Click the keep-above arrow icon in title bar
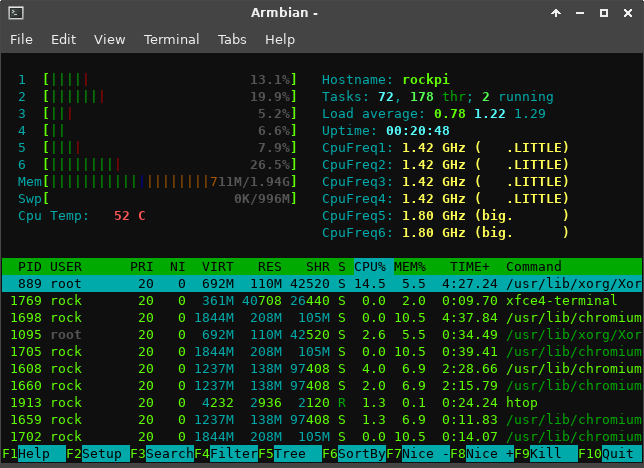 [x=556, y=13]
